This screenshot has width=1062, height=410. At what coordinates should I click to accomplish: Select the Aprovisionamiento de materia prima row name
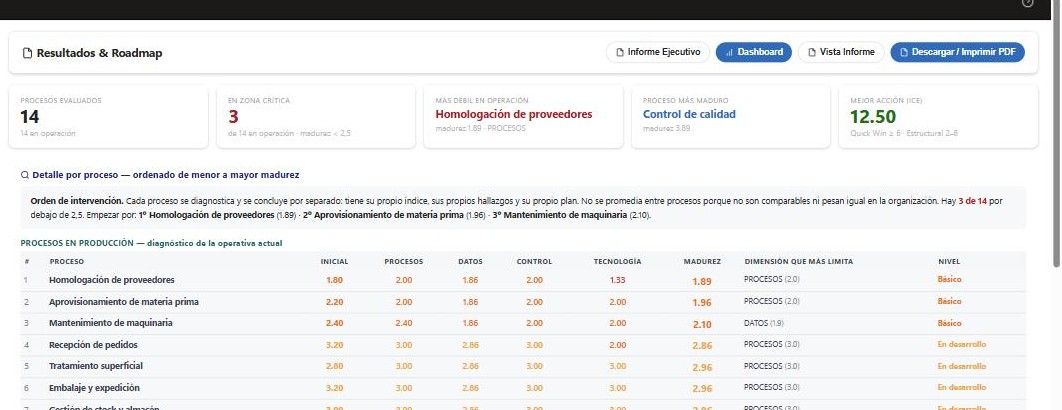124,302
